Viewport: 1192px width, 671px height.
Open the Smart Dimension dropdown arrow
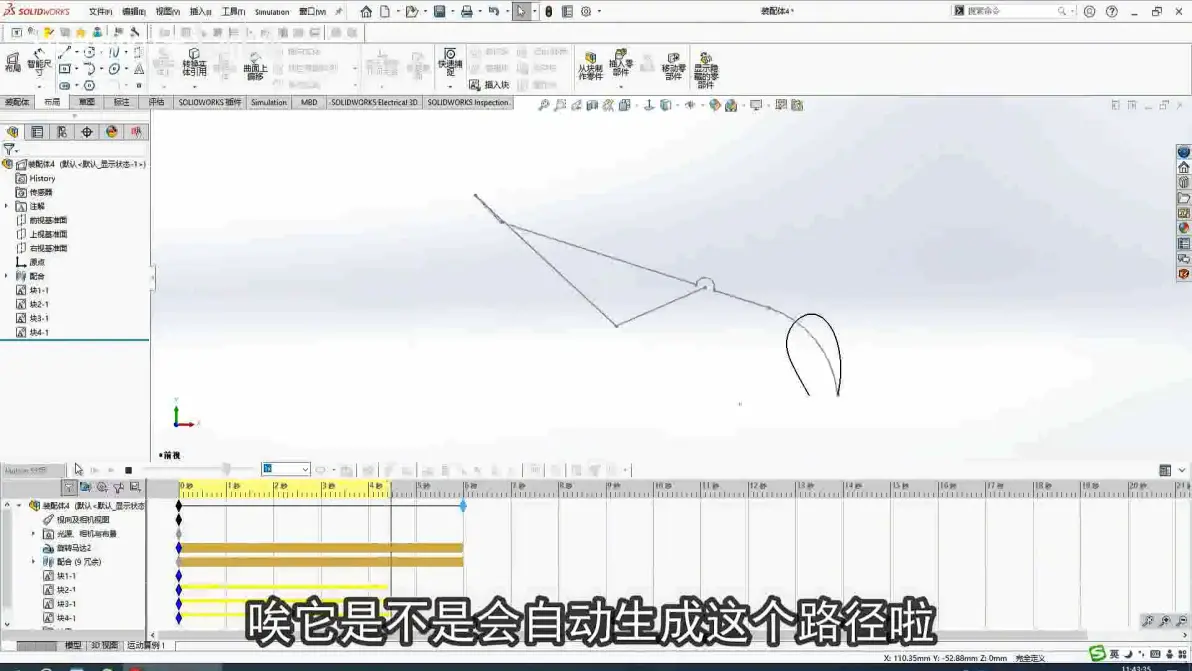pyautogui.click(x=39, y=86)
